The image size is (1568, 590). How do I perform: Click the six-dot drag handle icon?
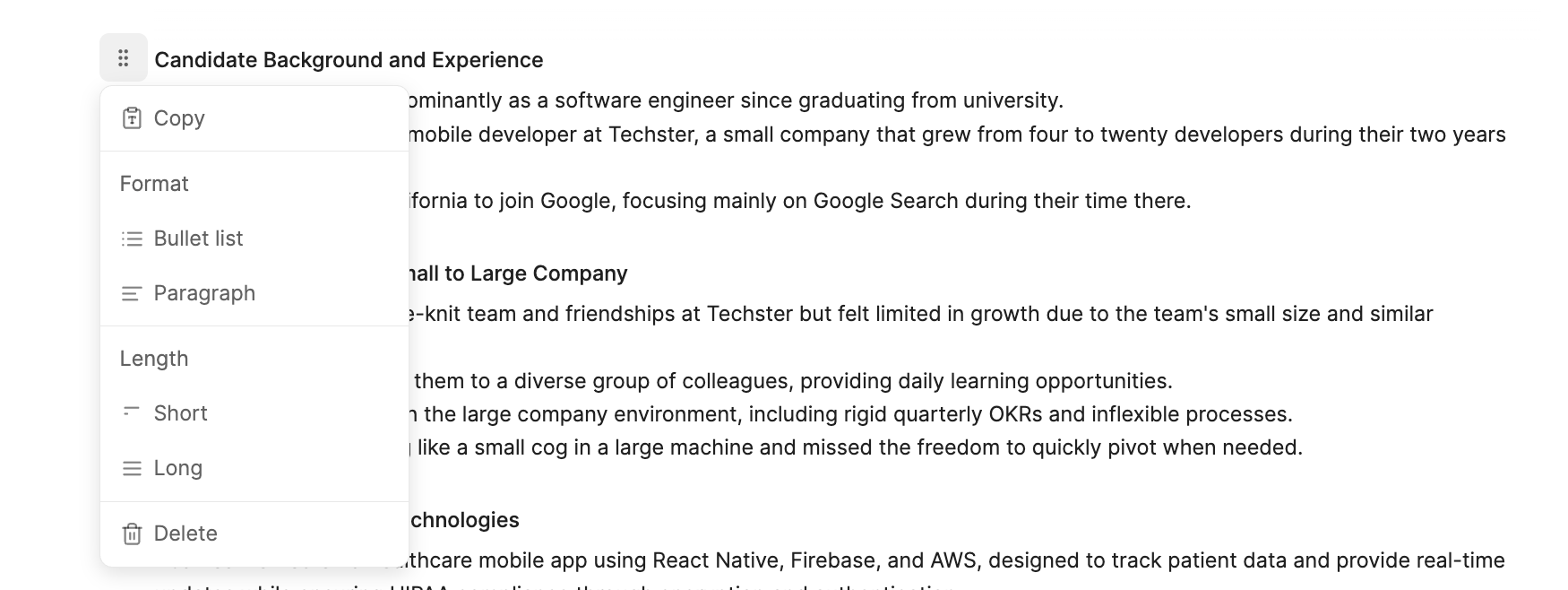point(124,58)
